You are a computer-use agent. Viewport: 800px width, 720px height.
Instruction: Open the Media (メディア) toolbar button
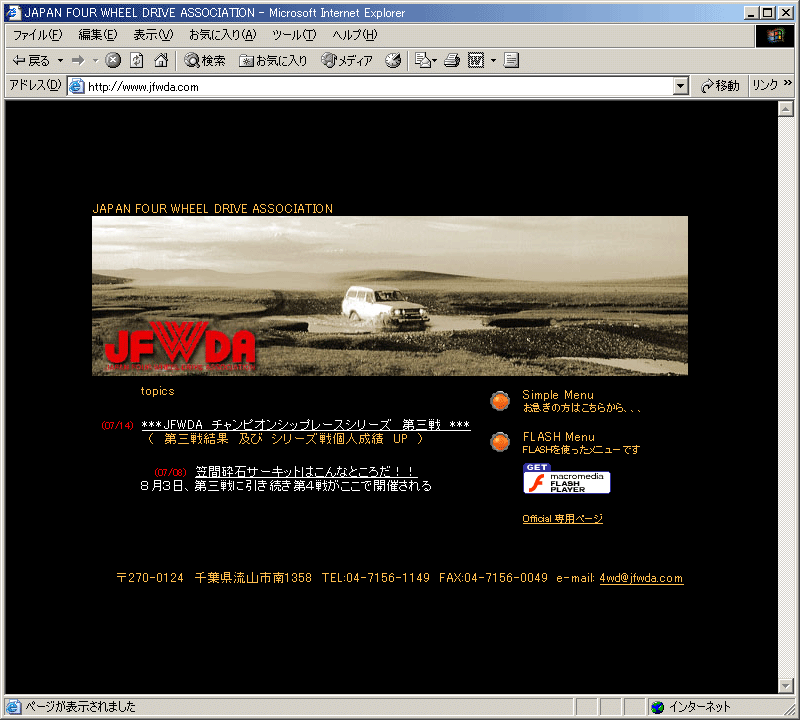347,61
